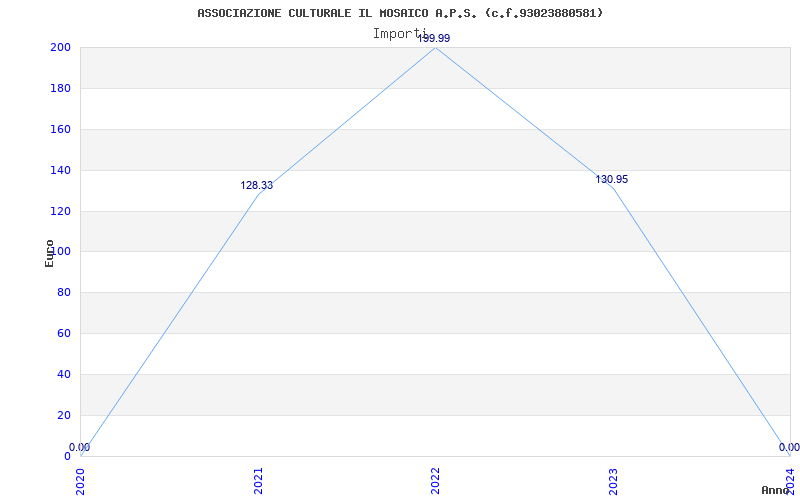Image resolution: width=800 pixels, height=500 pixels.
Task: Click the 0.00 label above 2024
Action: (789, 447)
